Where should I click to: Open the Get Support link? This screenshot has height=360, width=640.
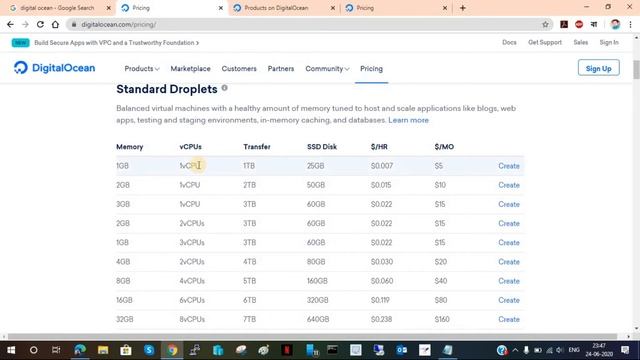(545, 42)
